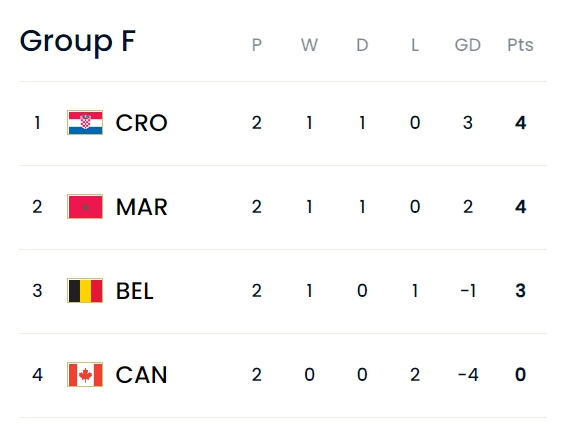Click the W column header

click(x=309, y=45)
